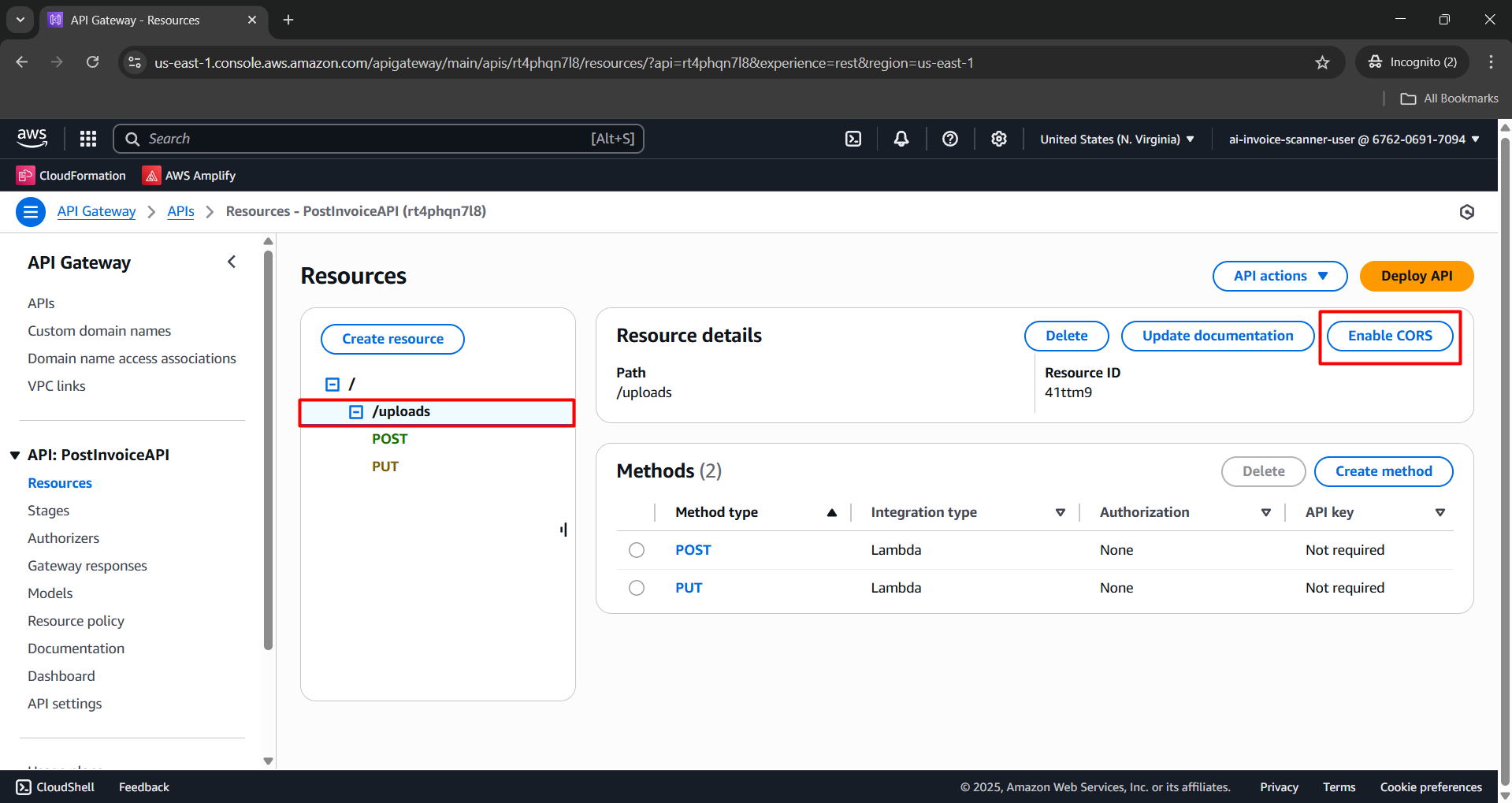
Task: Bookmark this page with the star icon
Action: [x=1322, y=63]
